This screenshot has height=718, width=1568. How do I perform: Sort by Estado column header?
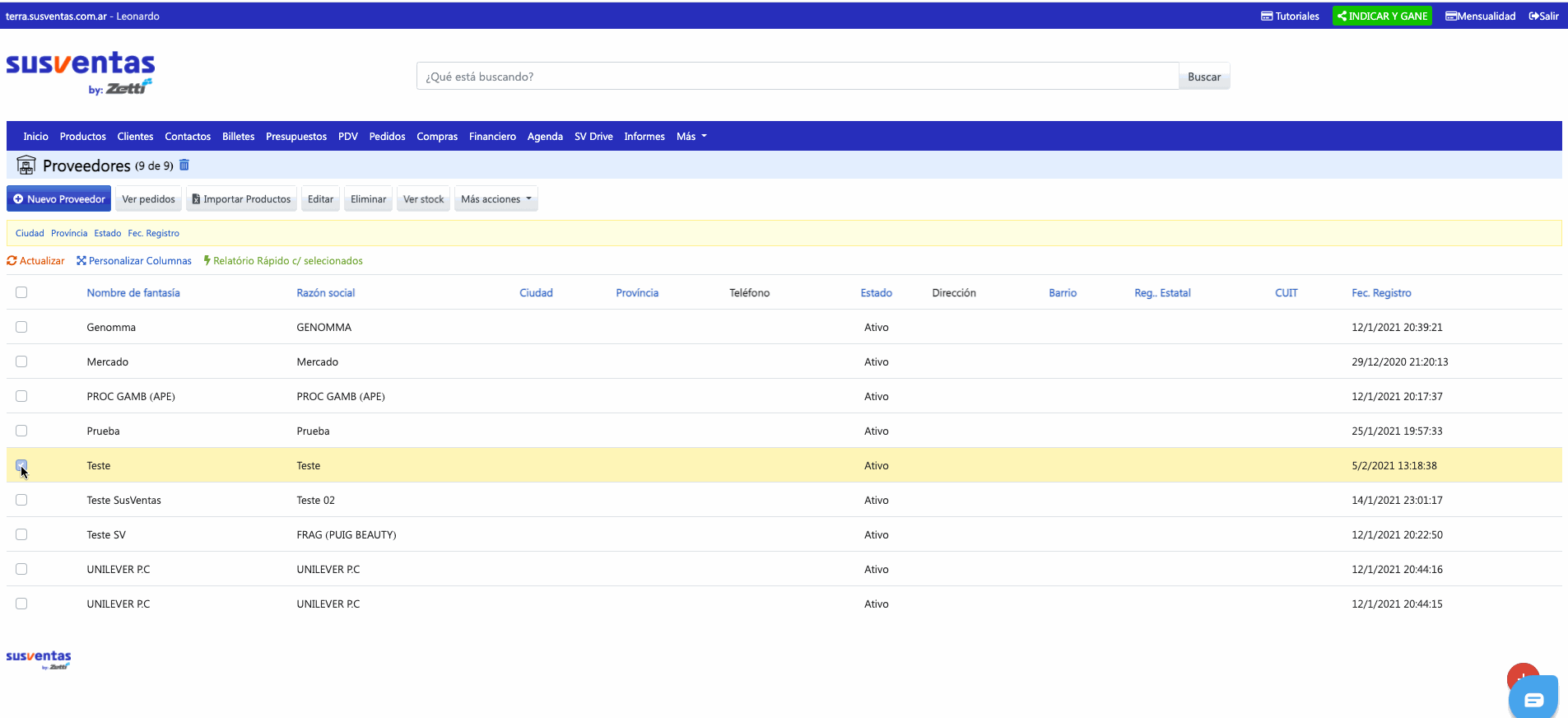(877, 293)
